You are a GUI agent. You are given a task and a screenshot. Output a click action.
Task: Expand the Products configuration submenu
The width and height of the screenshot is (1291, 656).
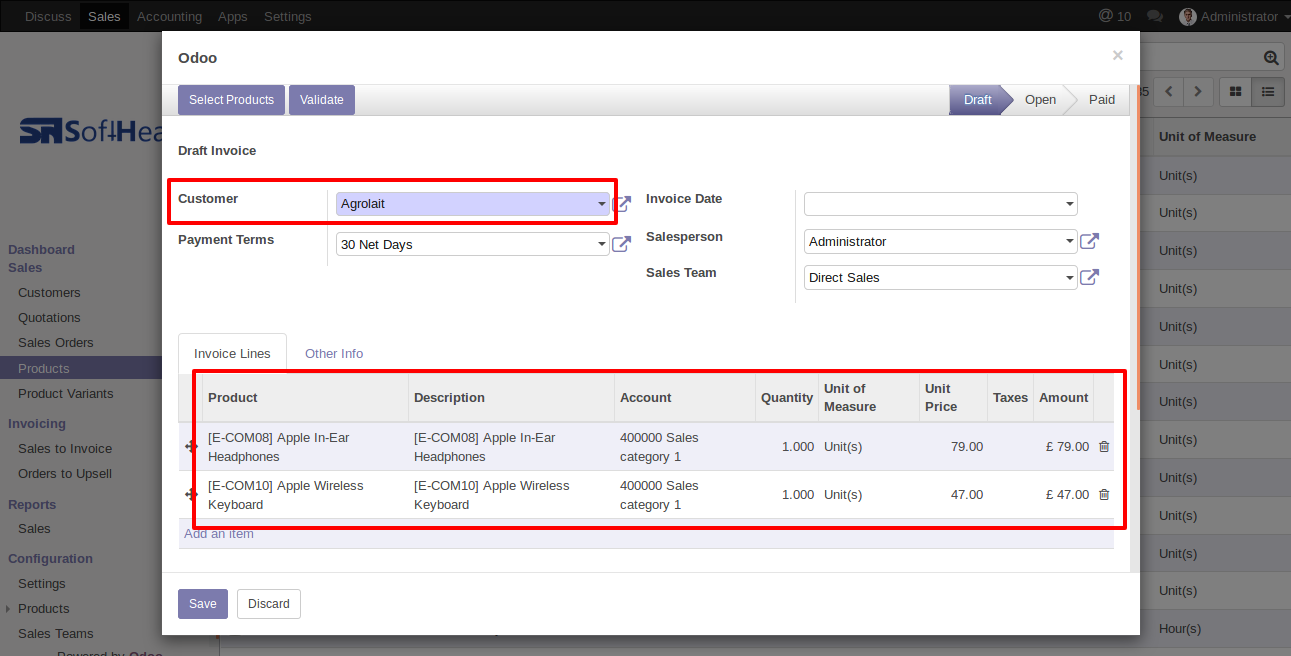(44, 609)
